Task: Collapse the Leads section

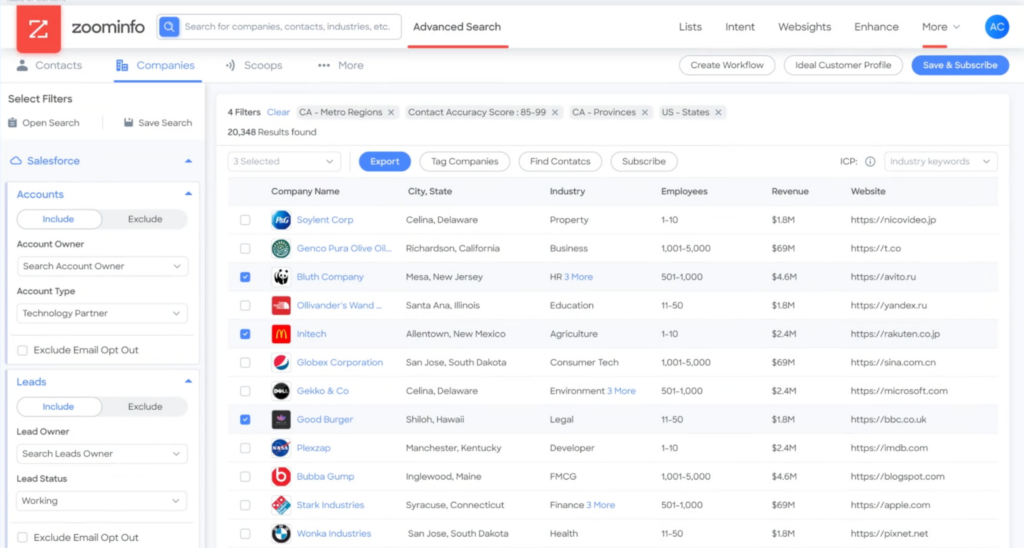Action: (x=188, y=381)
